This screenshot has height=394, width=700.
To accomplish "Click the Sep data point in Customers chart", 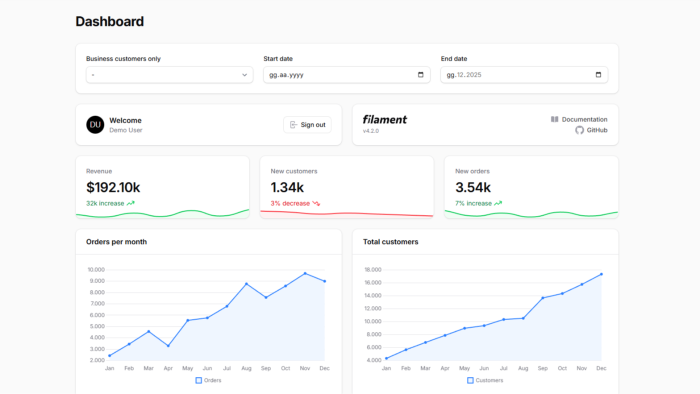I will 543,298.
